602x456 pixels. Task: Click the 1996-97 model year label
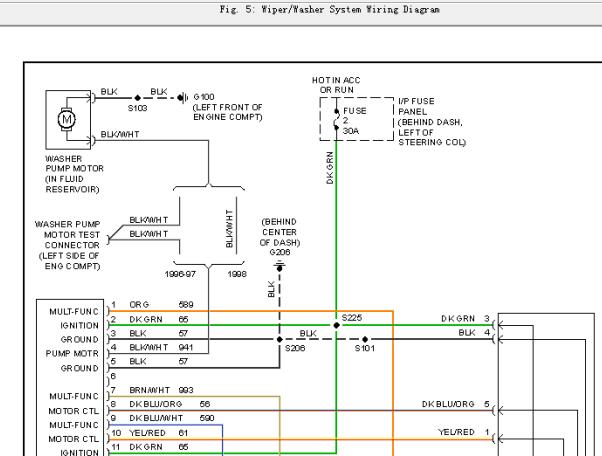[180, 274]
